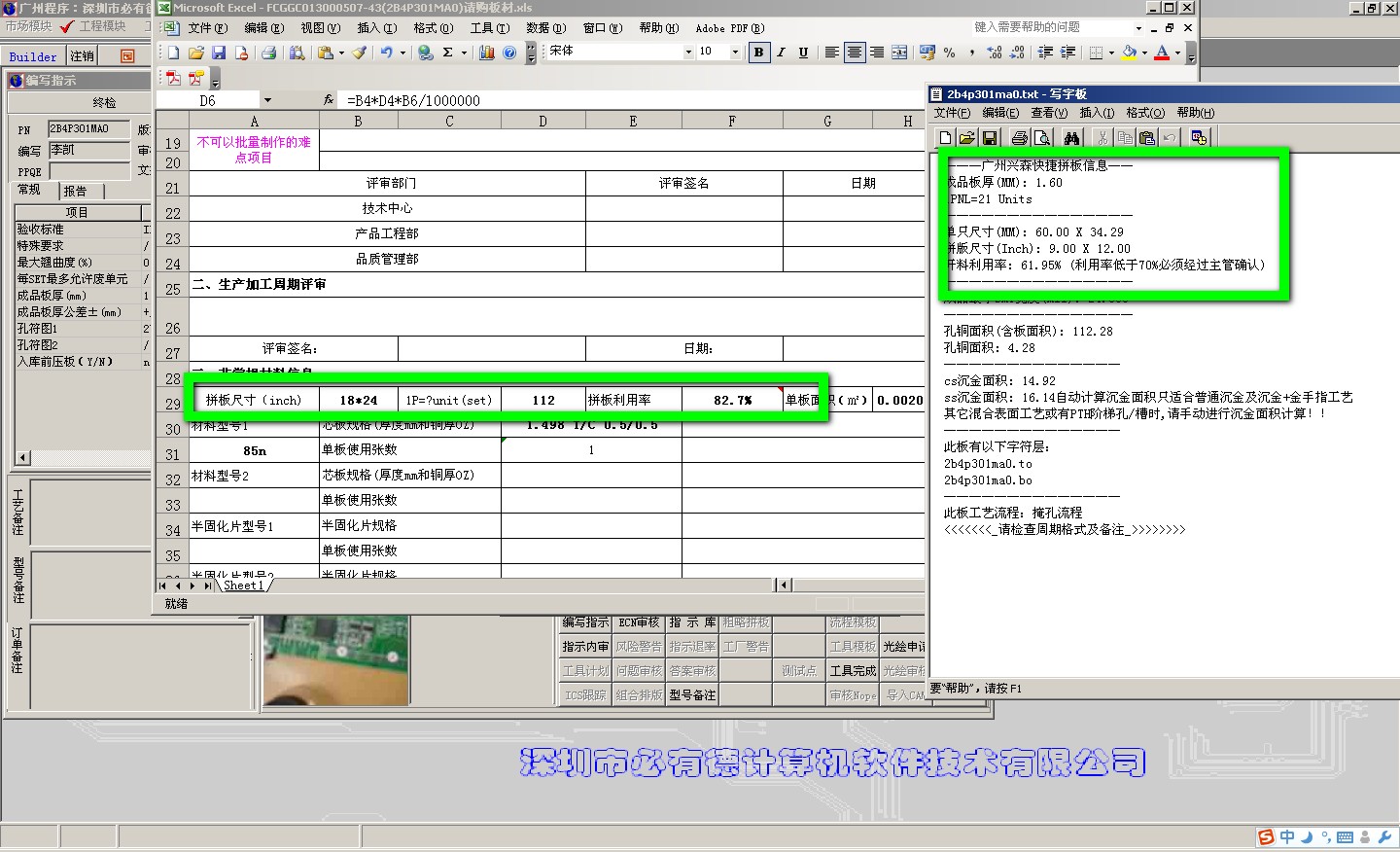Click 指示库 button
The width and height of the screenshot is (1400, 852).
tap(692, 622)
